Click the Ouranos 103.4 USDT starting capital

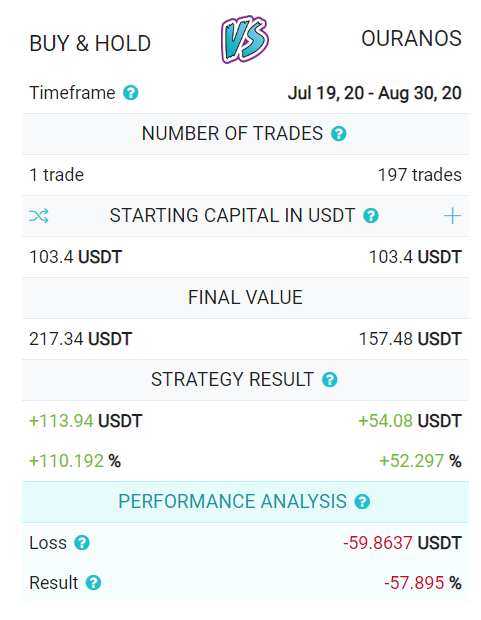point(415,257)
